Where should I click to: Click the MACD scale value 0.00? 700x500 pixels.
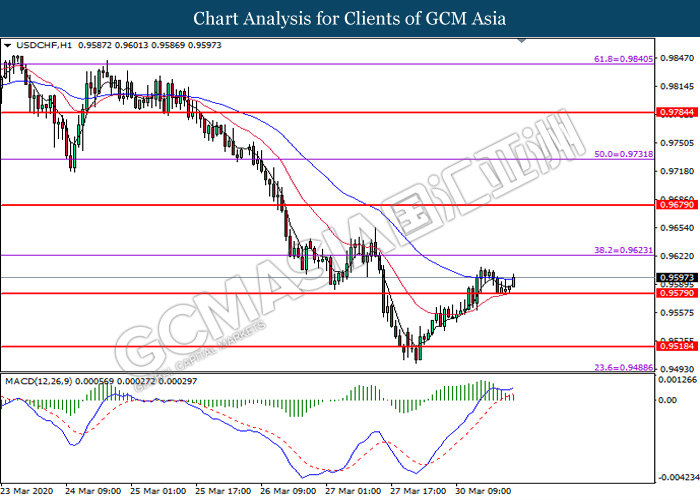667,400
